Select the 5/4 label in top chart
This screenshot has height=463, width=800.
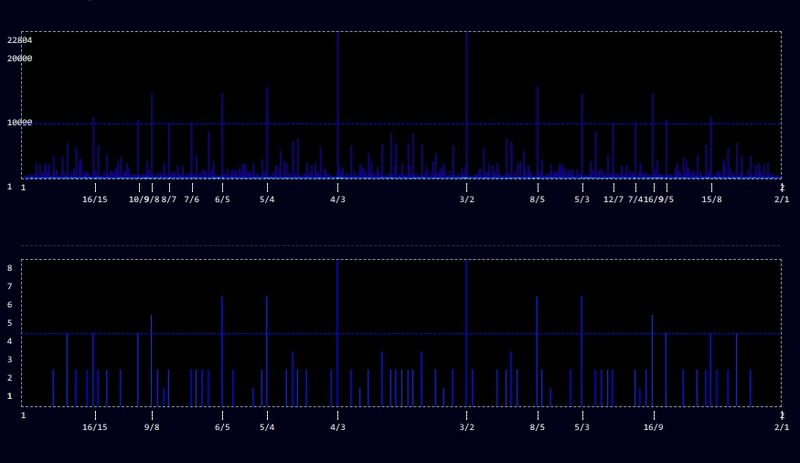click(267, 199)
